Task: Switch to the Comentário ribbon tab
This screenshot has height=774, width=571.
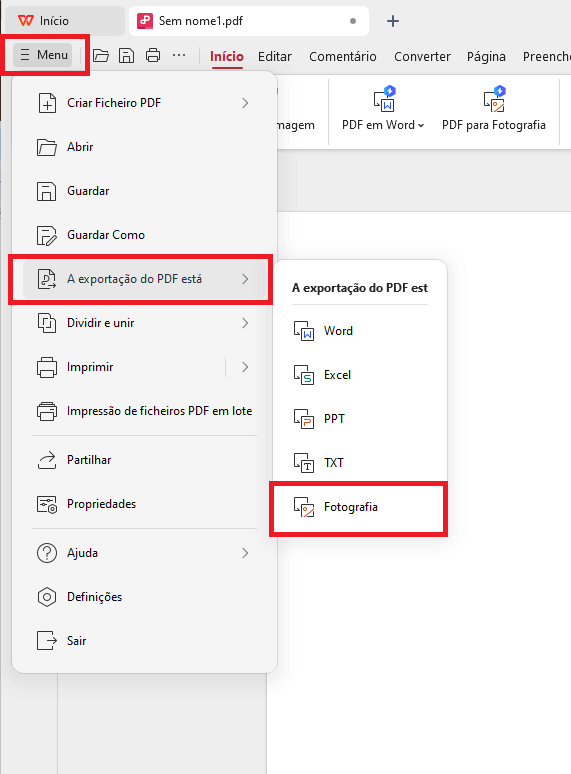Action: coord(343,57)
